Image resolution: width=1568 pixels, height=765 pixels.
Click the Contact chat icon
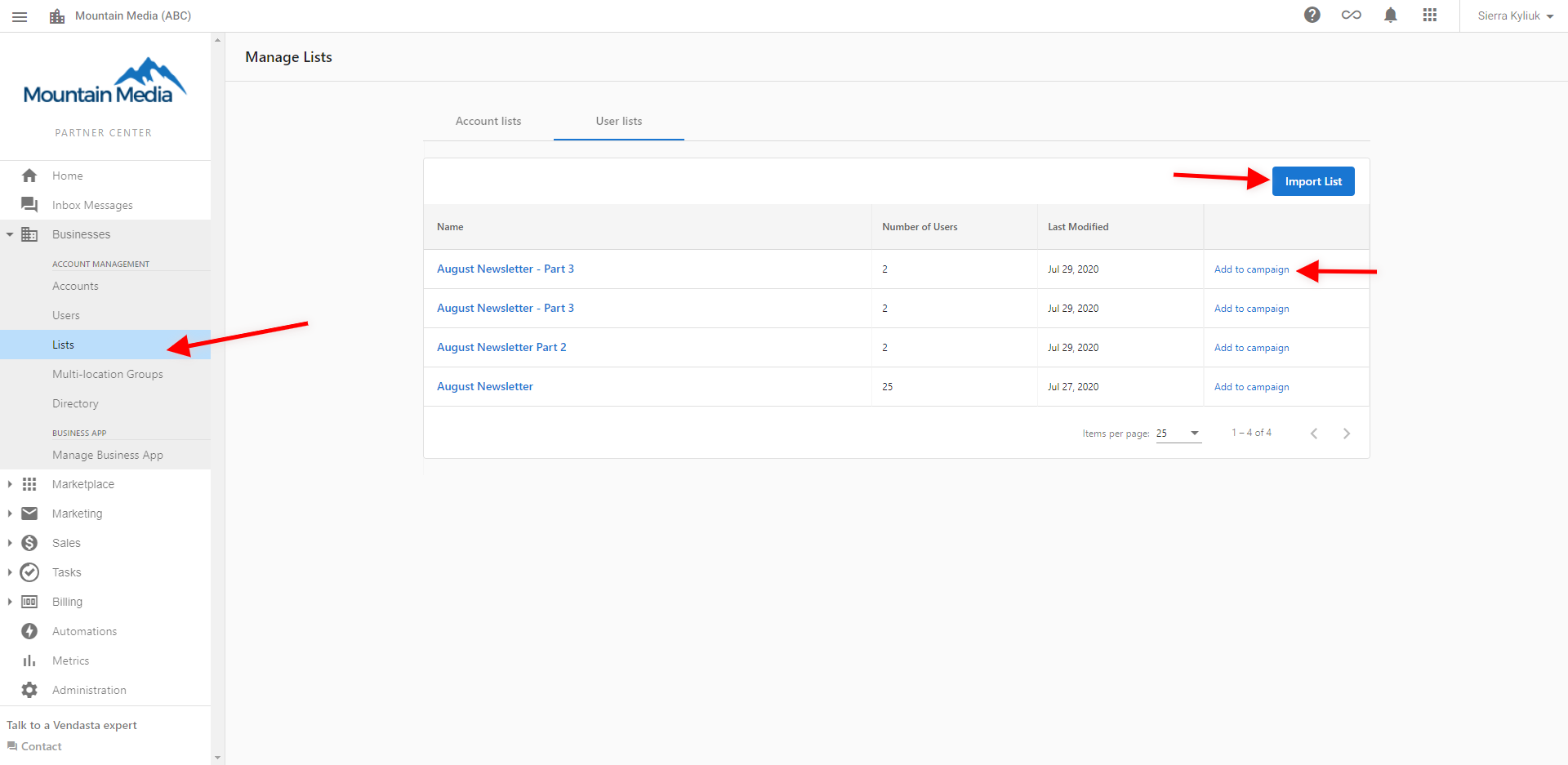click(x=11, y=746)
